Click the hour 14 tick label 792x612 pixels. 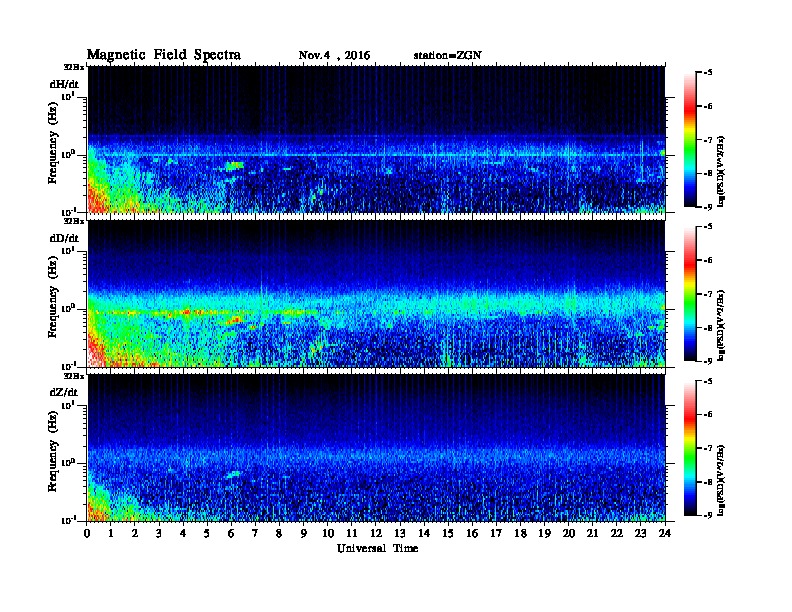point(424,533)
